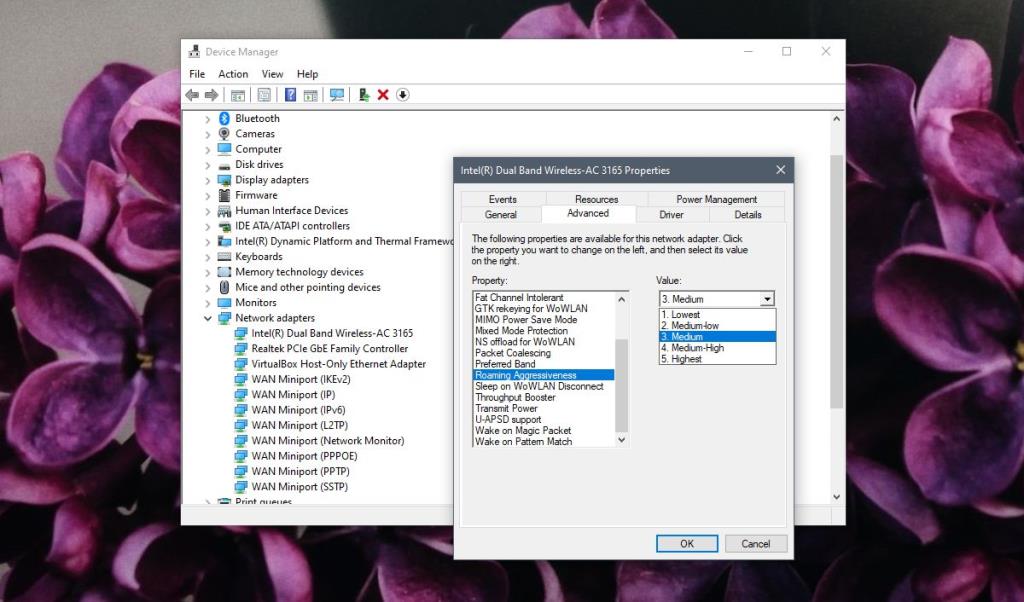
Task: Open the Value dropdown arrow
Action: (767, 298)
